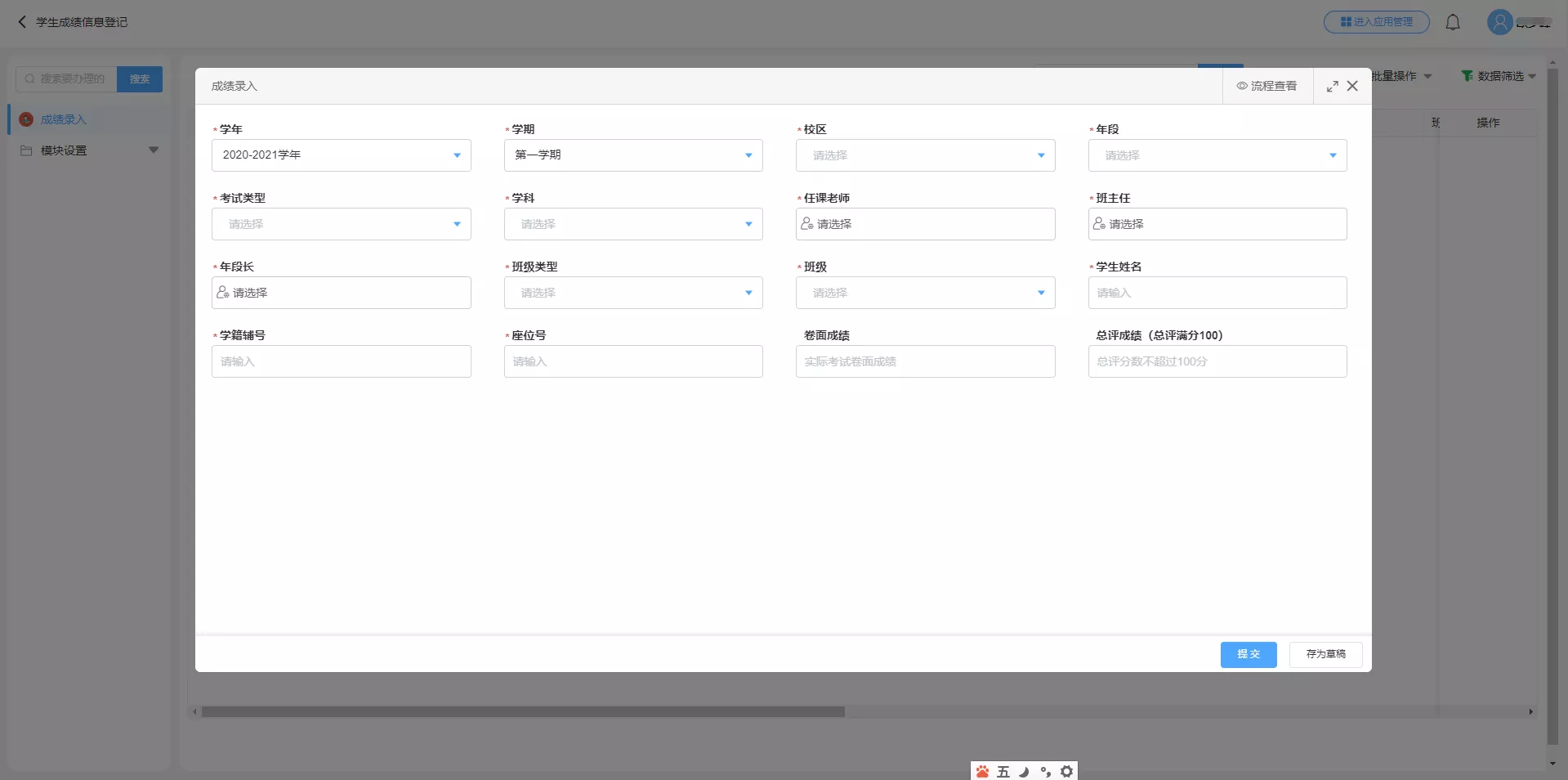Click the person icon in 班主任
Image resolution: width=1568 pixels, height=780 pixels.
click(x=1099, y=224)
